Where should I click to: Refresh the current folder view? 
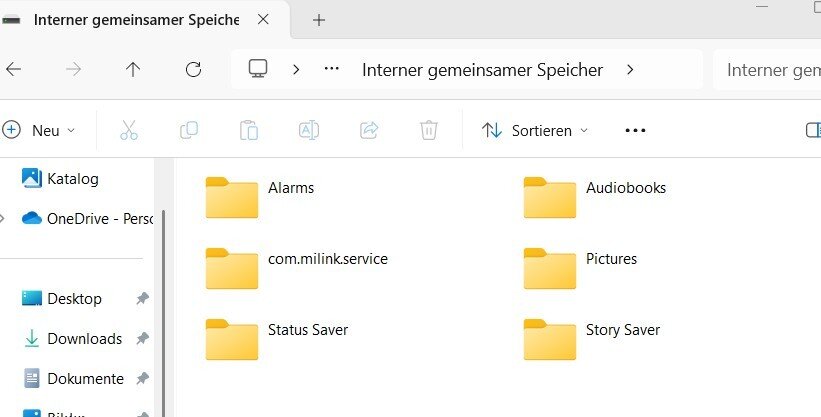(194, 69)
